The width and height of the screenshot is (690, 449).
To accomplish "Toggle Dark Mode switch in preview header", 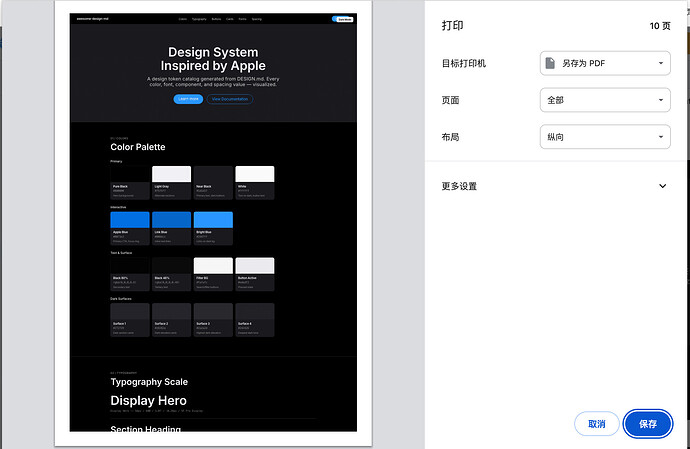I will click(x=343, y=19).
